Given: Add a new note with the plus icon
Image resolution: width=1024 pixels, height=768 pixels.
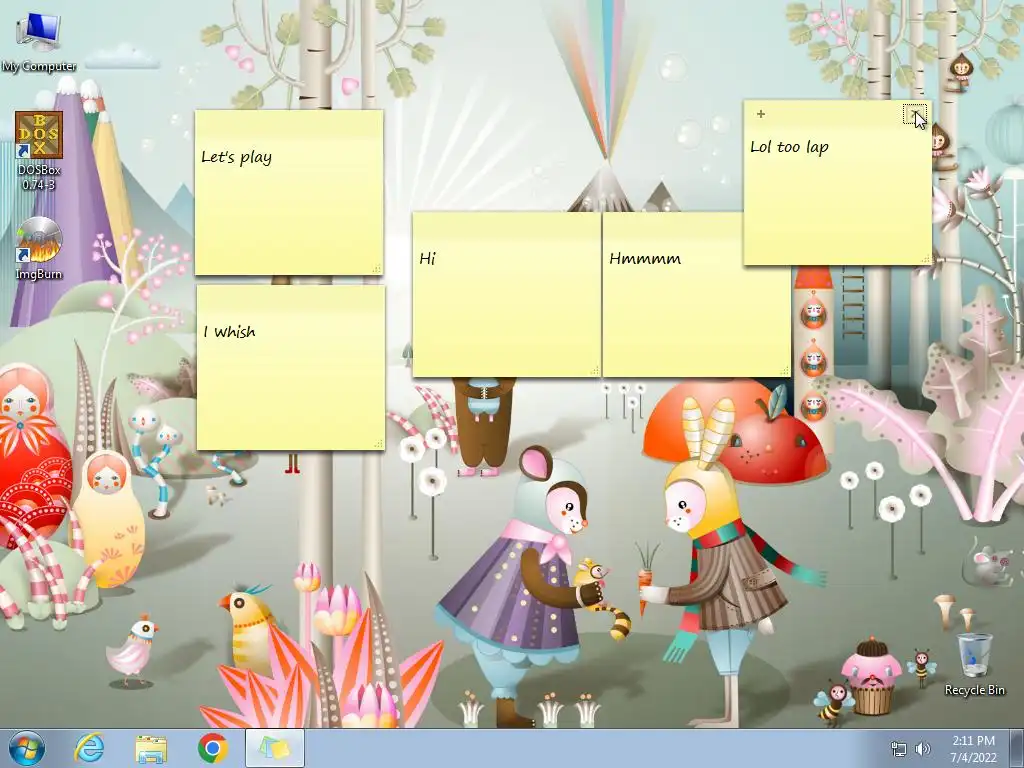Looking at the screenshot, I should point(760,114).
